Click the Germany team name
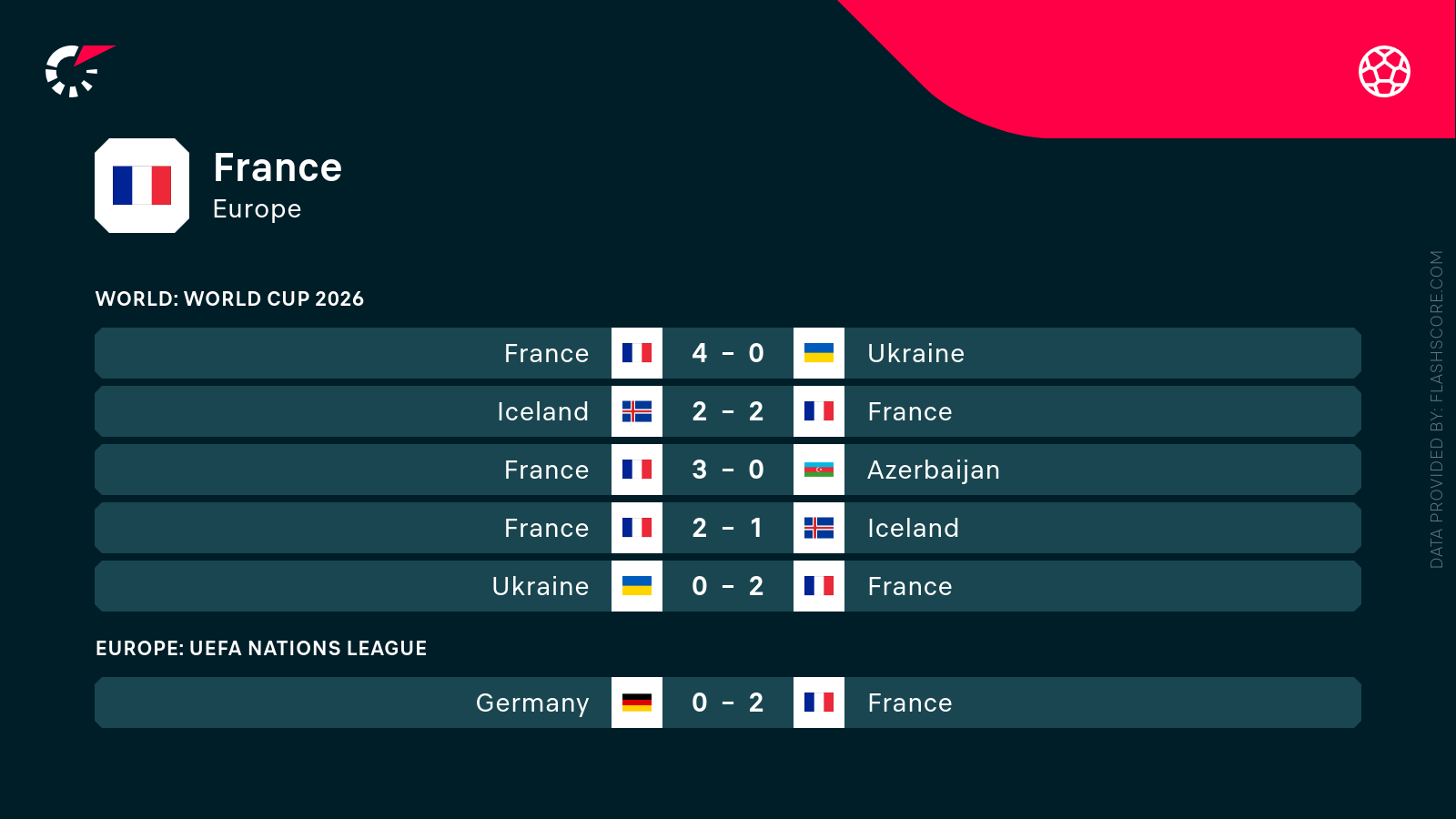Screen dimensions: 1456x819 coord(532,703)
